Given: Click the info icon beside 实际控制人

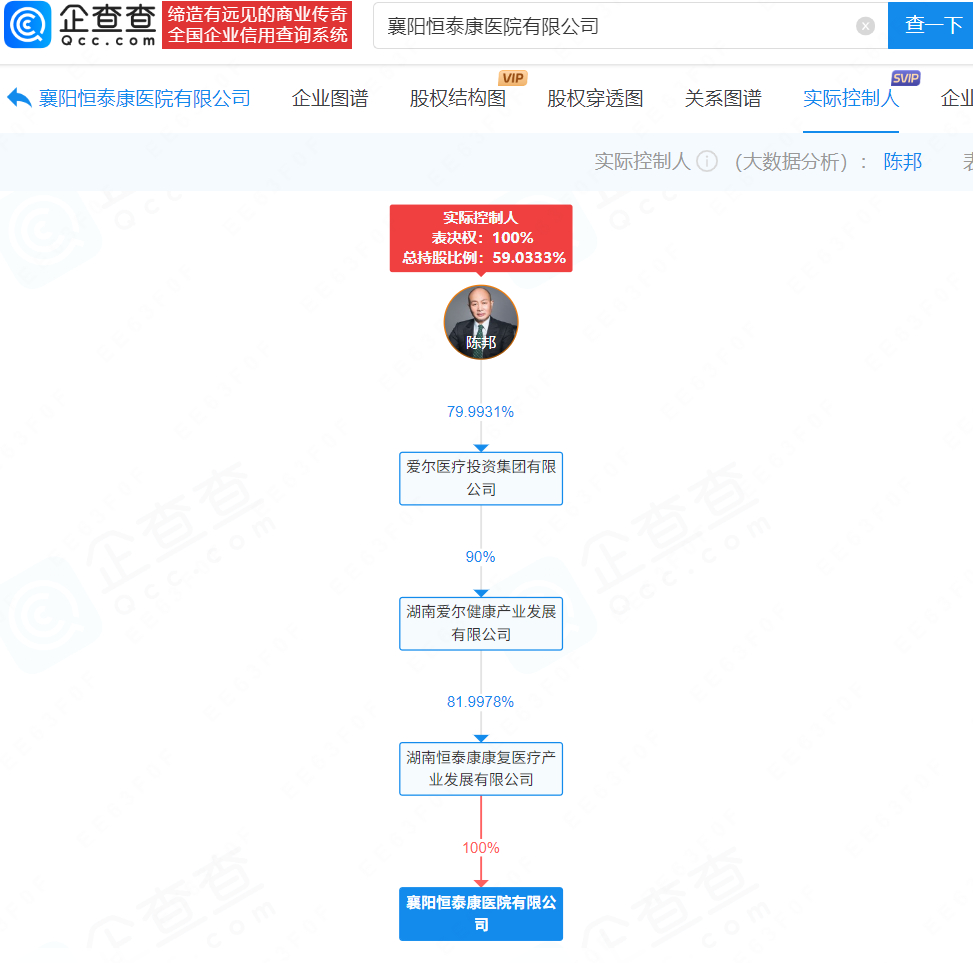Looking at the screenshot, I should point(707,161).
